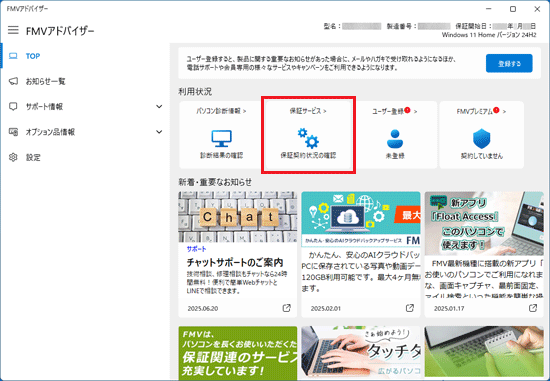550x381 pixels.
Task: Click the blue サポート category label
Action: [196, 249]
